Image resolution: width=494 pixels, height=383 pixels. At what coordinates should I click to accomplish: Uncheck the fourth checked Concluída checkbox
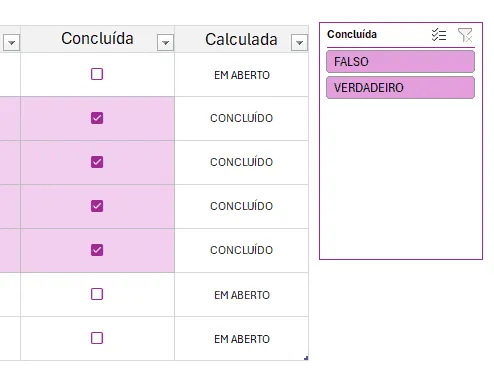coord(97,250)
